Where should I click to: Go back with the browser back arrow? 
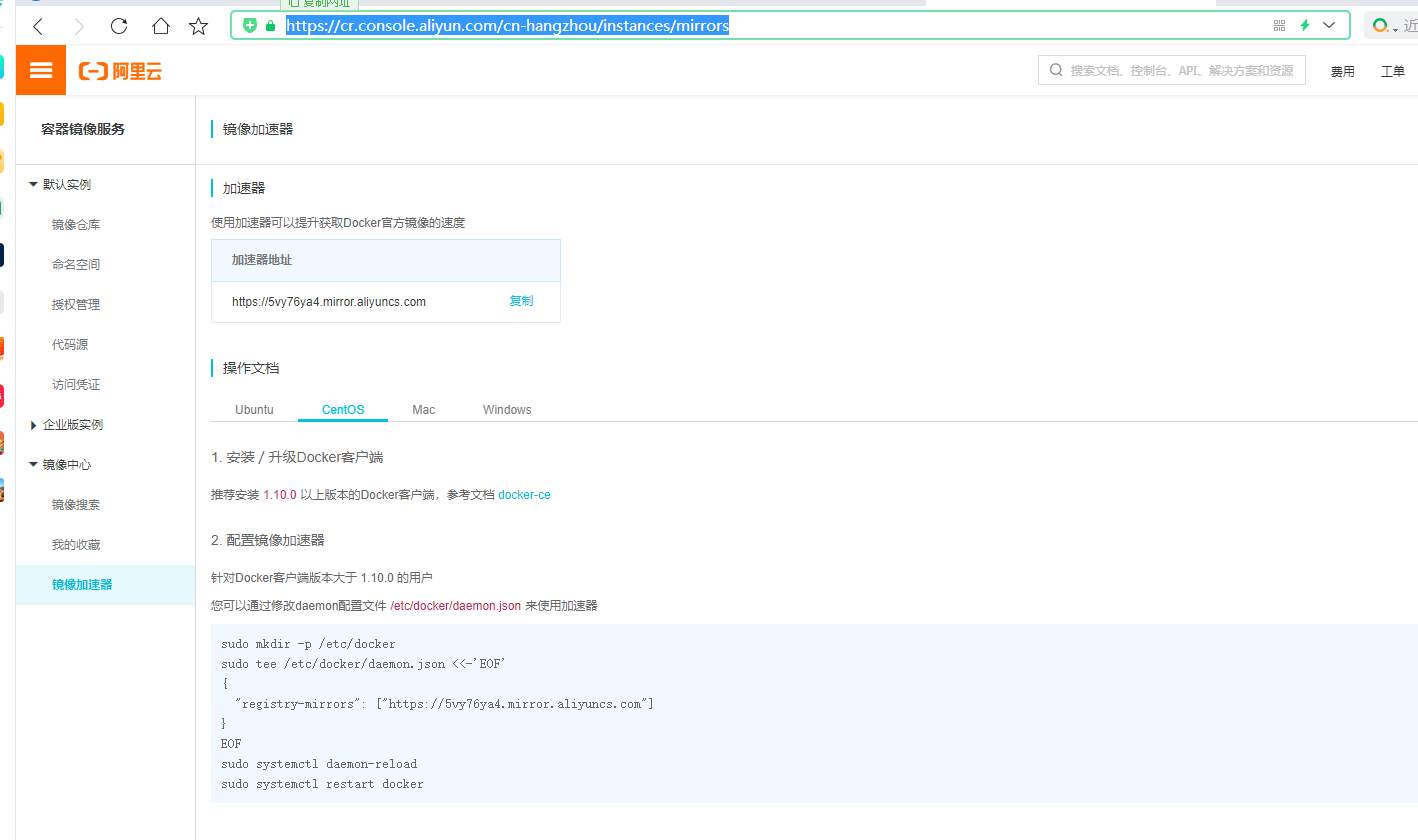(x=38, y=26)
